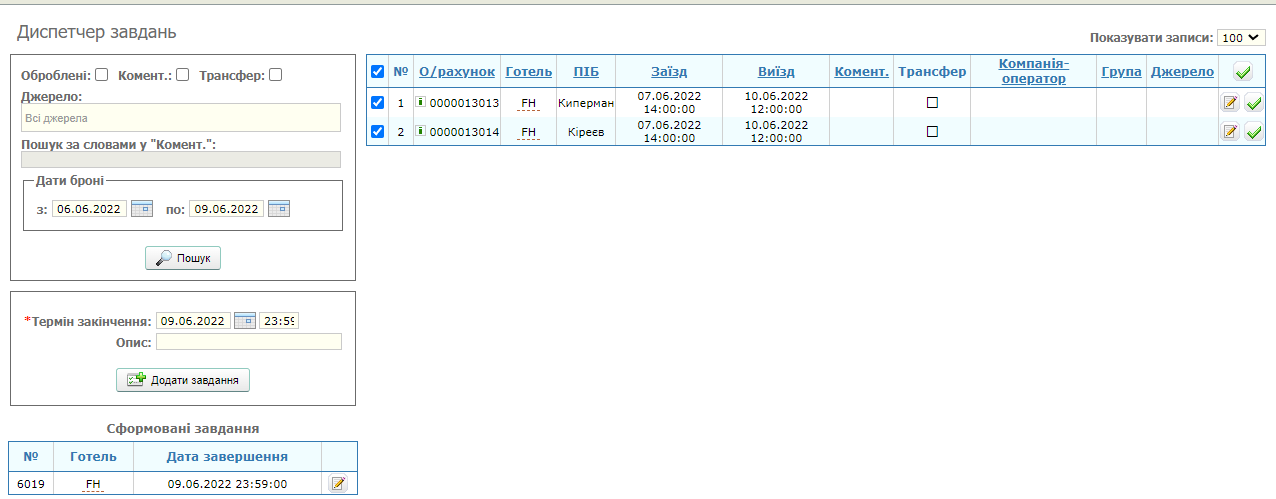The height and width of the screenshot is (499, 1276).
Task: Uncheck the select-all checkbox in table header
Action: (377, 72)
